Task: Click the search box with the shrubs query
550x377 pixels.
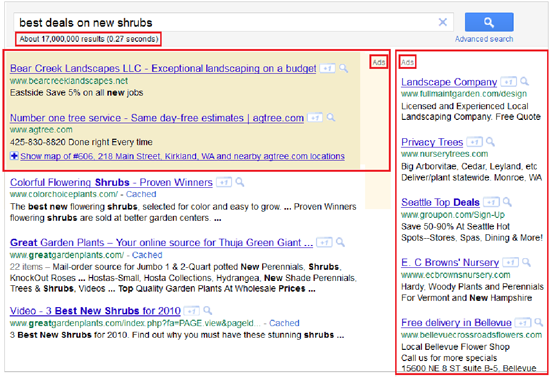Action: pyautogui.click(x=233, y=22)
